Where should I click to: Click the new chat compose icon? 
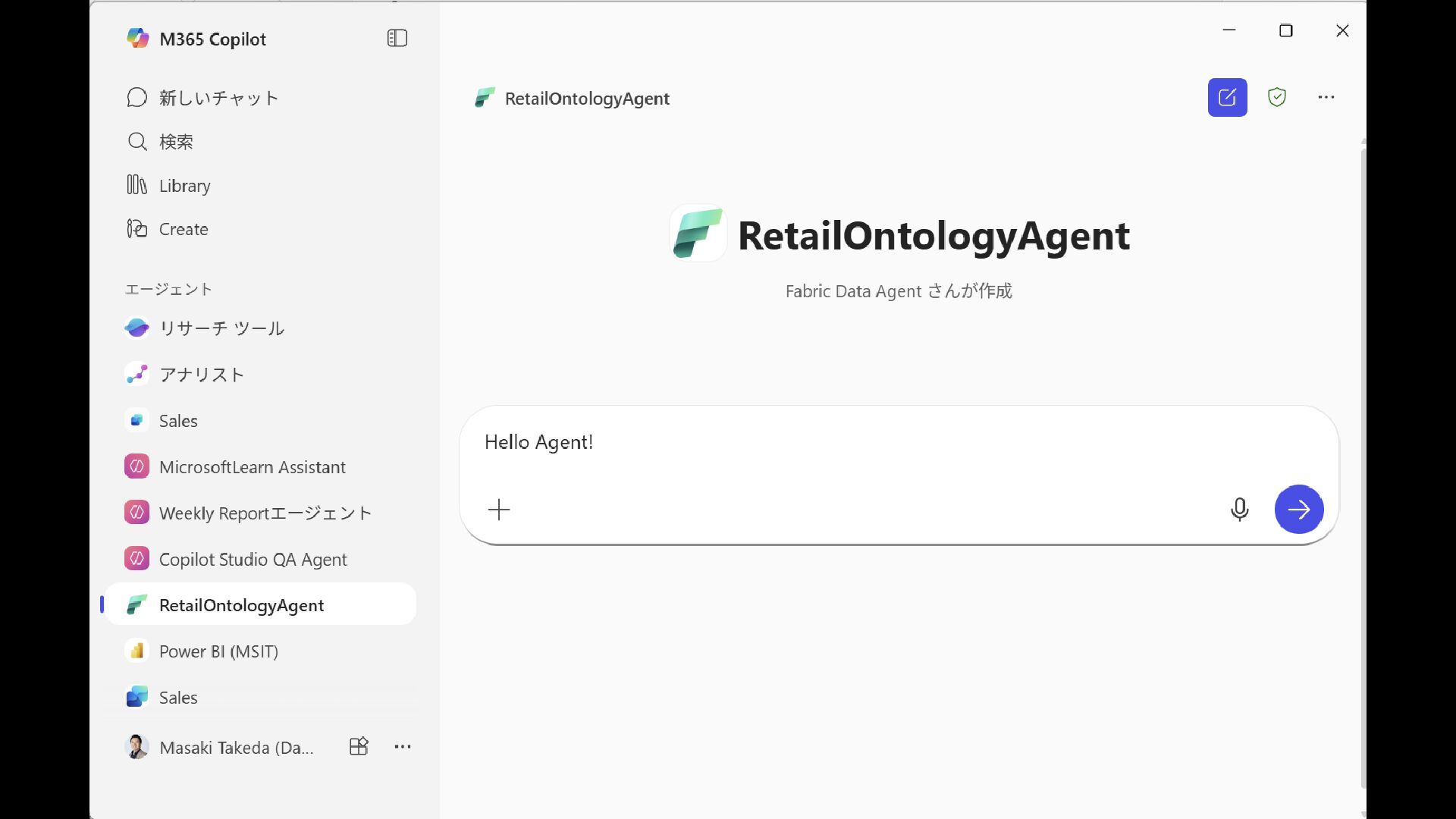(x=1227, y=97)
